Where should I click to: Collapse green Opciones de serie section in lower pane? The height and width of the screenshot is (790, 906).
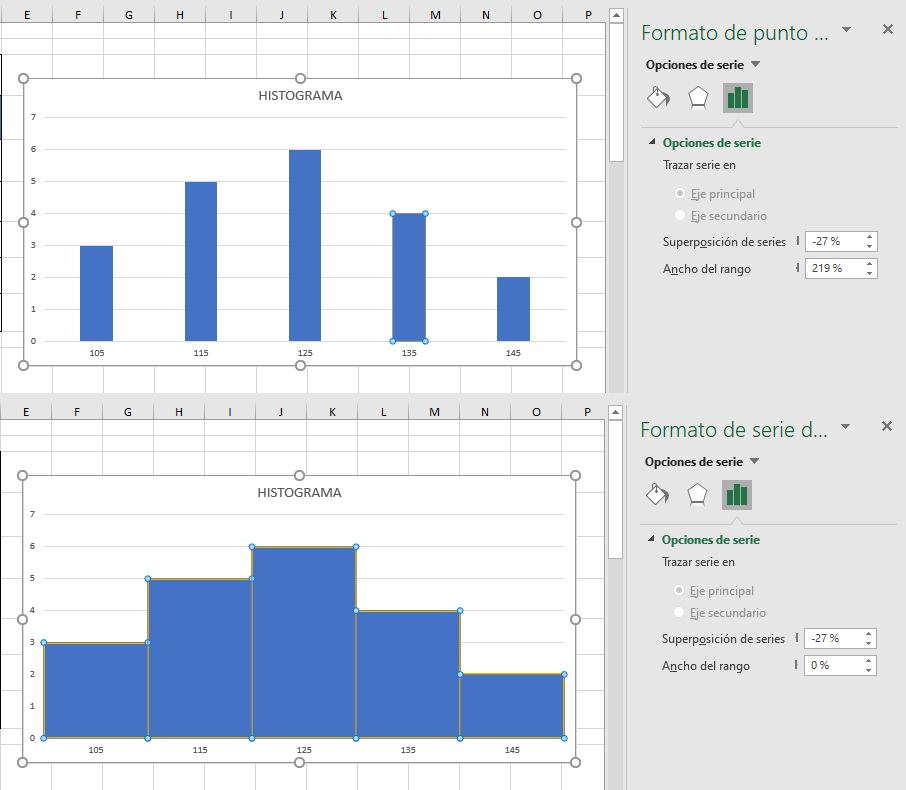(x=651, y=539)
